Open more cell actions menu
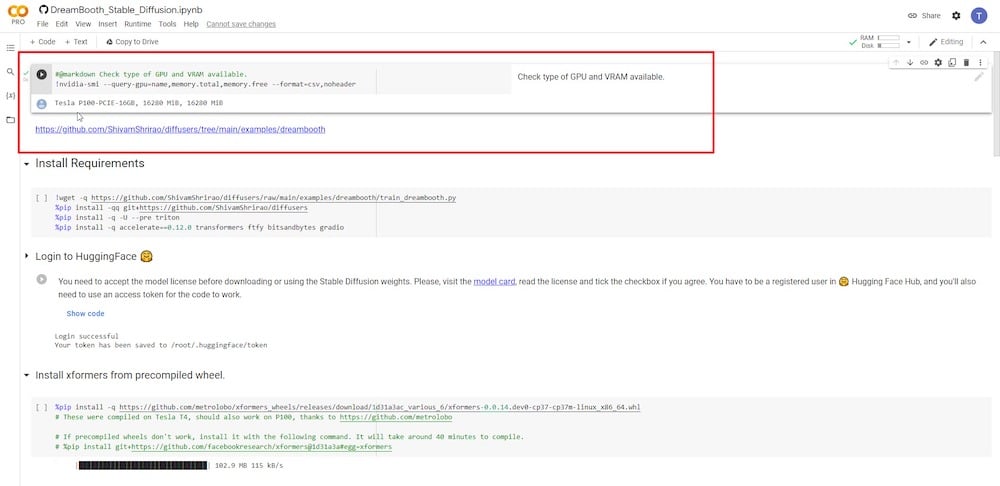1000x486 pixels. [x=980, y=63]
